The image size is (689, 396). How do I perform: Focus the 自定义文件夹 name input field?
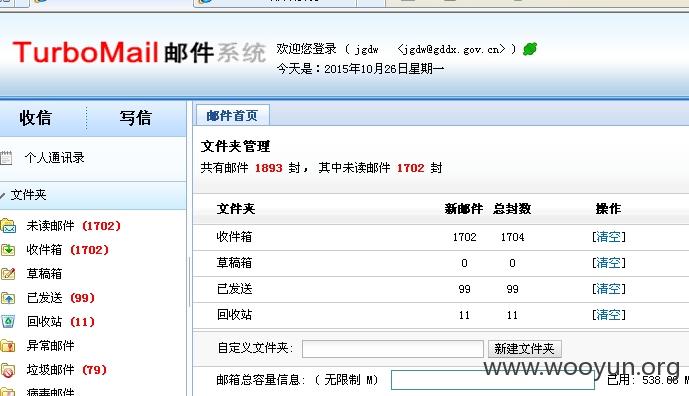[x=393, y=349]
